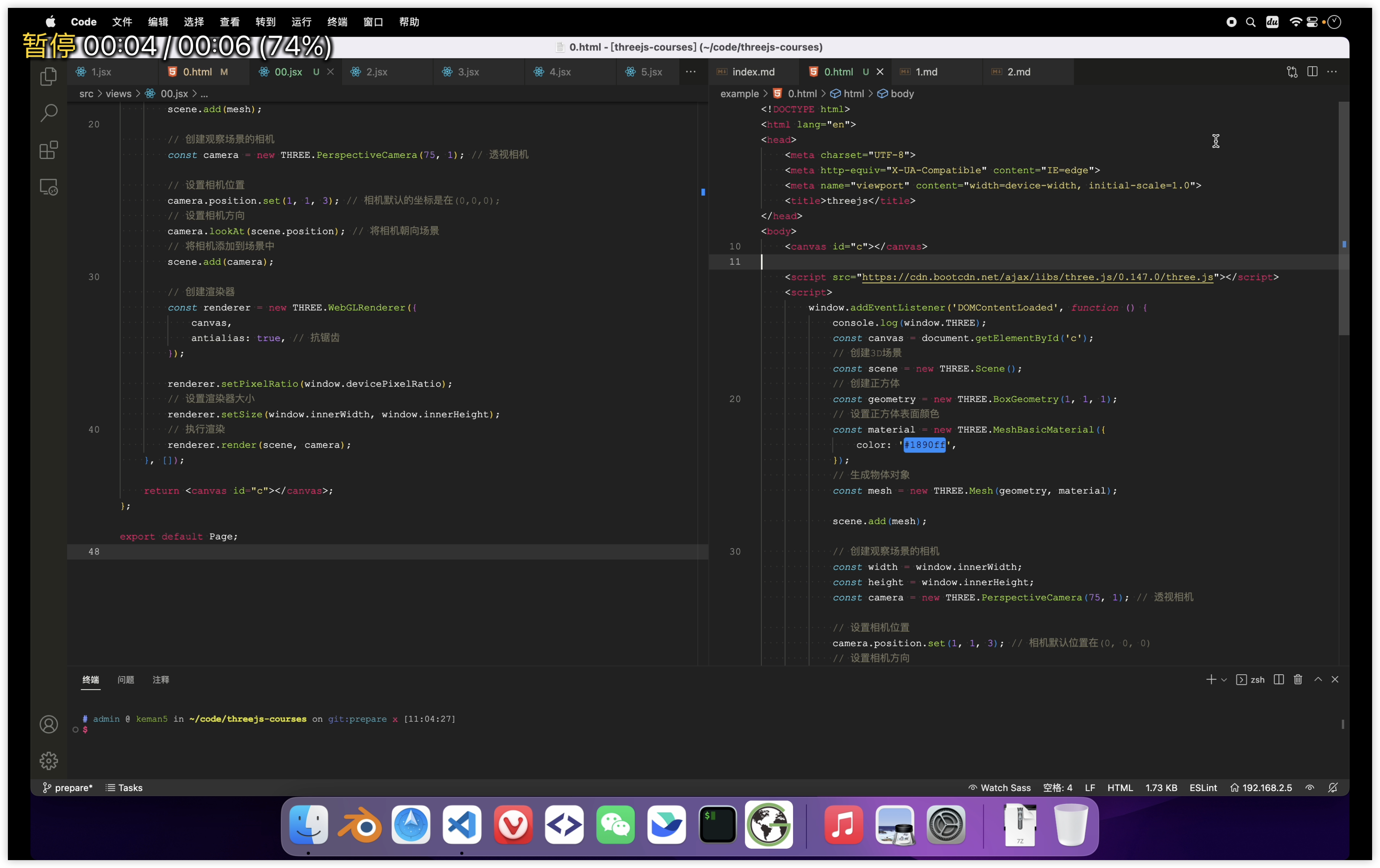This screenshot has width=1380, height=868.
Task: Open the Remote Explorer icon
Action: click(x=49, y=187)
